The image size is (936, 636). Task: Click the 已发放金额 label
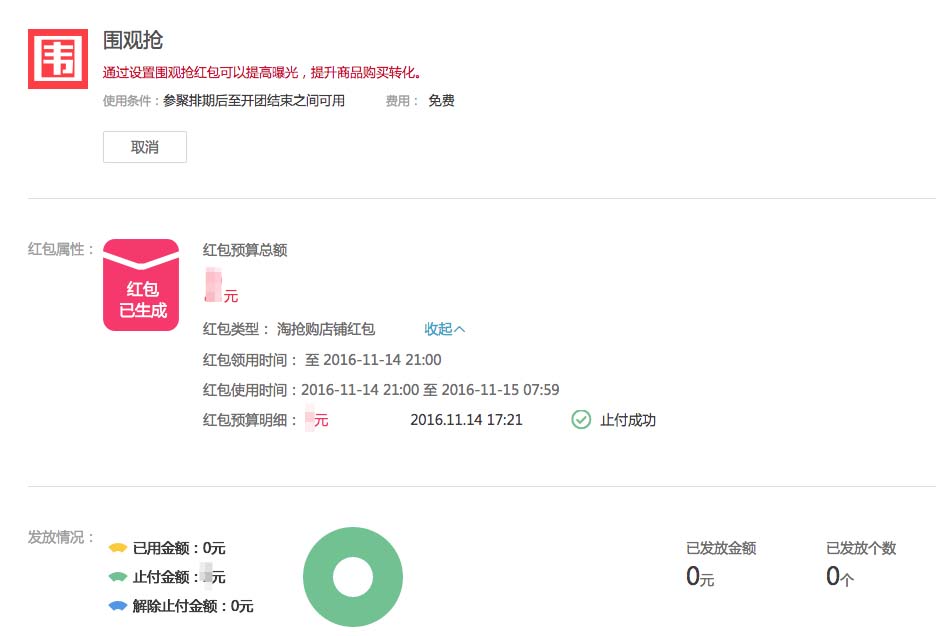coord(721,548)
